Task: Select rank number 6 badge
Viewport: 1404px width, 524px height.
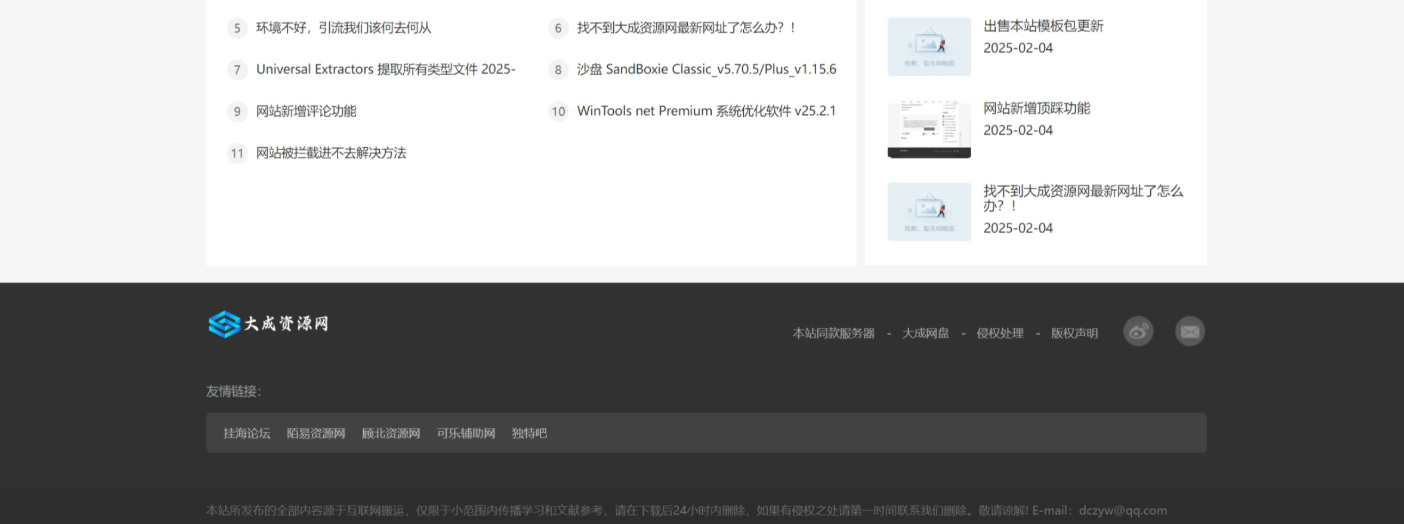Action: 558,28
